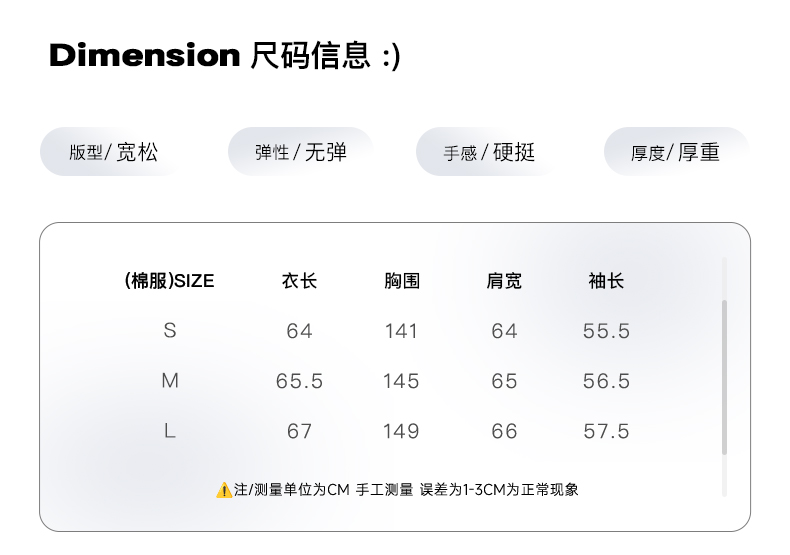Choose the size M row label
The width and height of the screenshot is (790, 555).
tap(170, 381)
